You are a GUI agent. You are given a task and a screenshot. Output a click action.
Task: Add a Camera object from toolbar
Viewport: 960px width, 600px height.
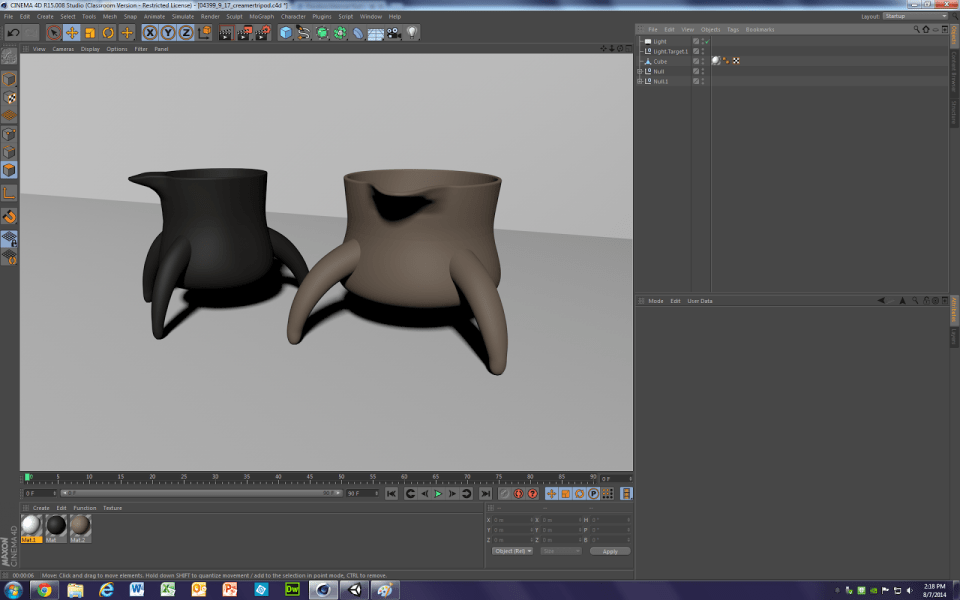point(393,33)
